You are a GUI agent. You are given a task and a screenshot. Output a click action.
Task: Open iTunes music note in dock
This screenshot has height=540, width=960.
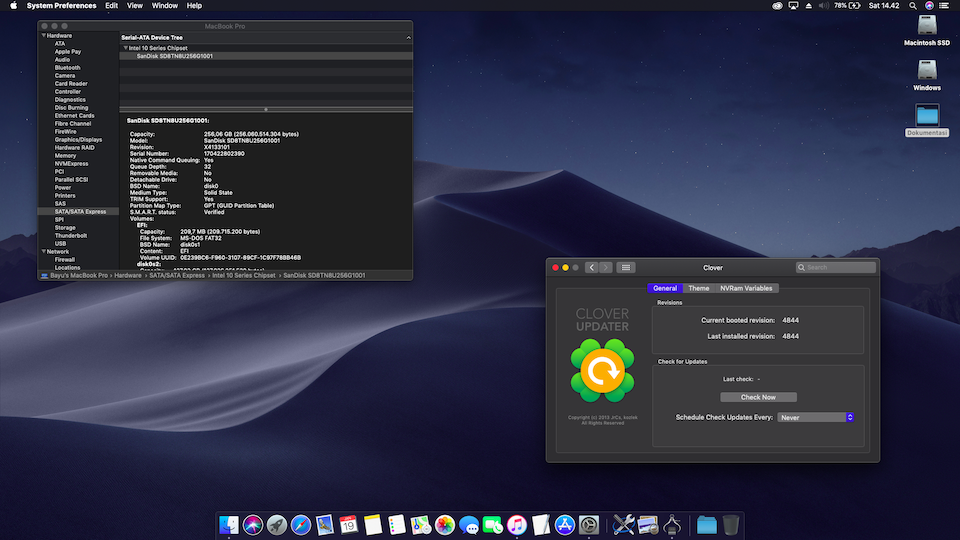[x=517, y=525]
